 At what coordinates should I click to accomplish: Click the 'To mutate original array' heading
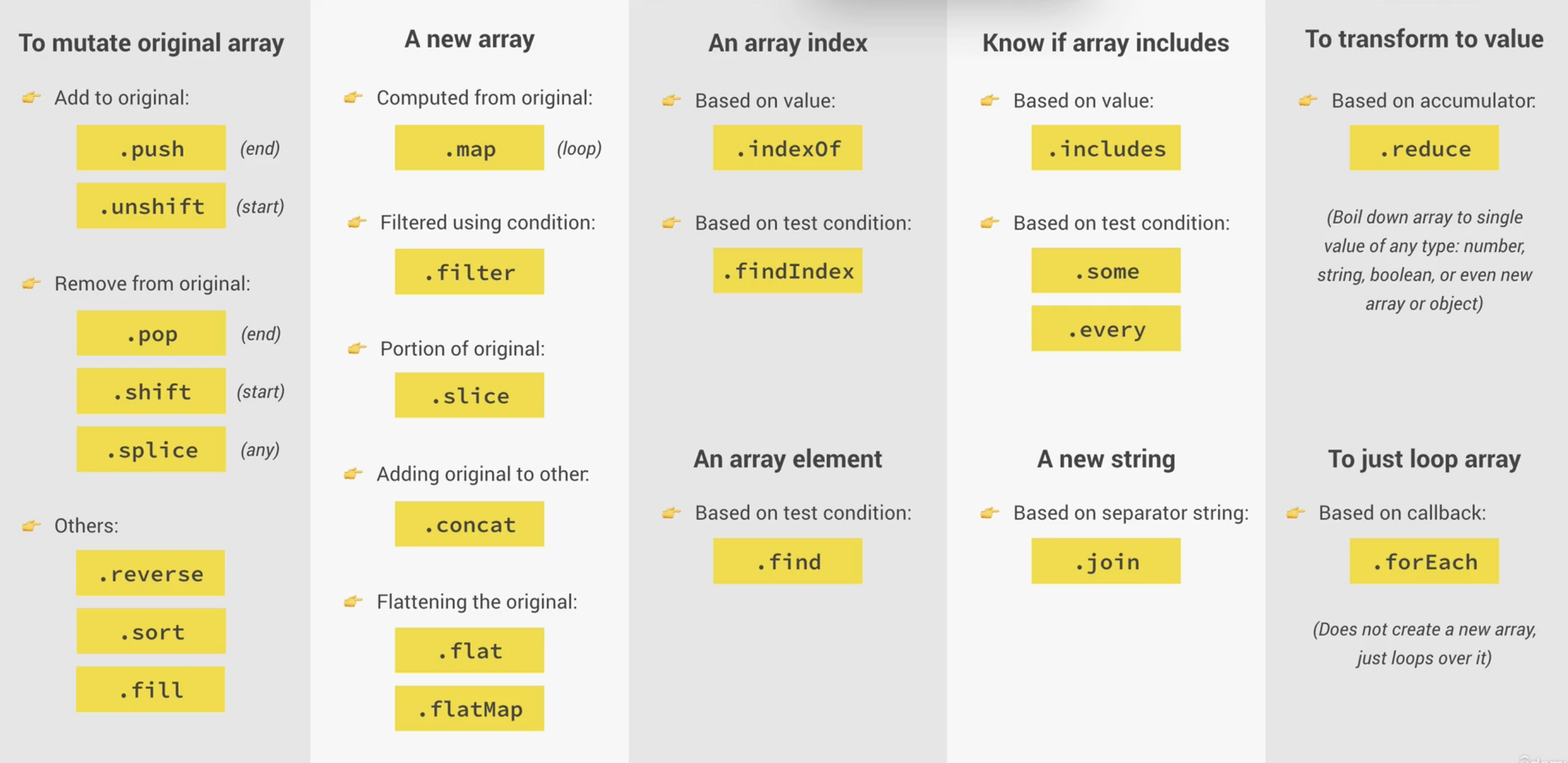(151, 42)
